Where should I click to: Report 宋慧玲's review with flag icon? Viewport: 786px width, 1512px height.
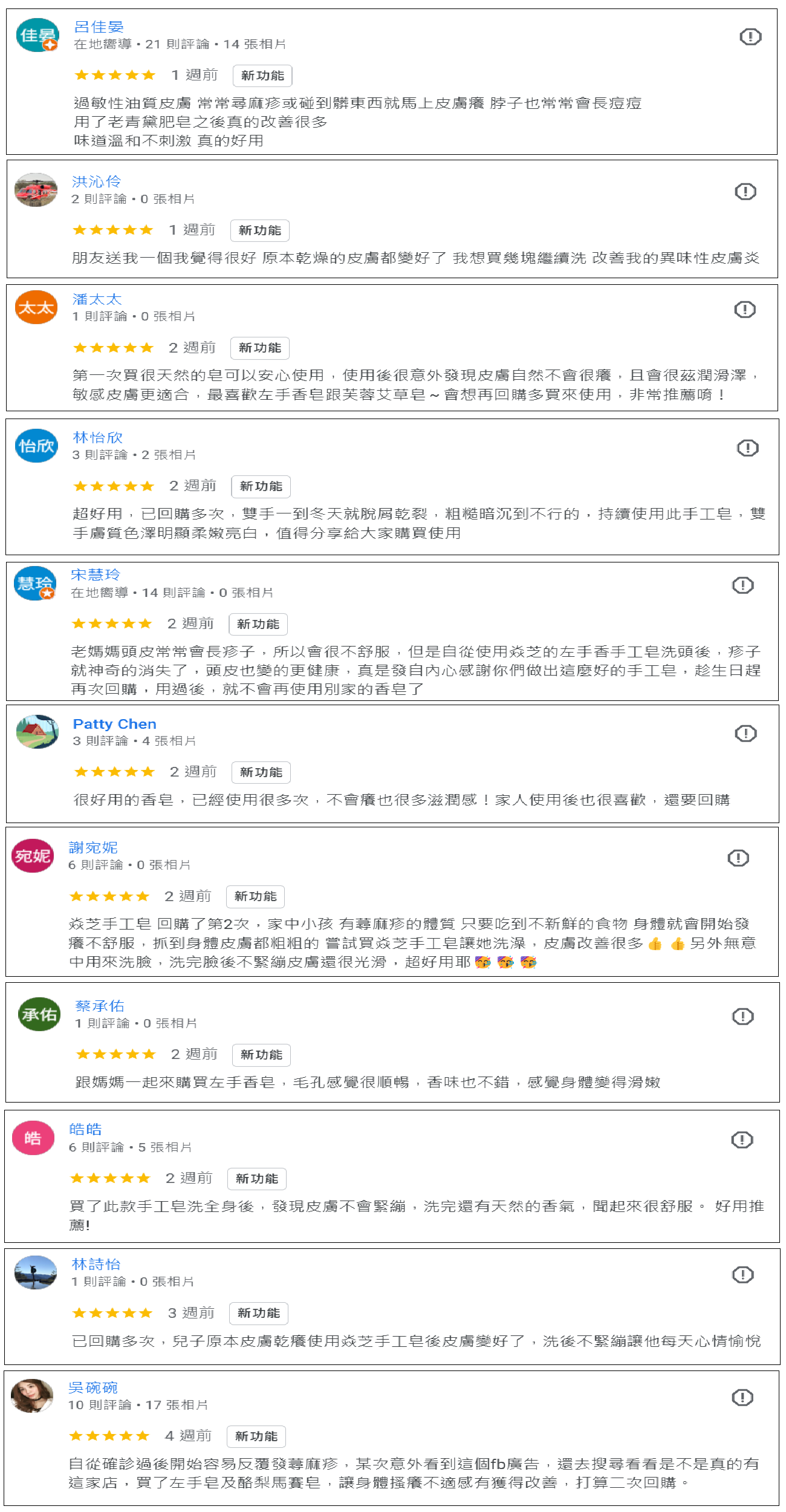pyautogui.click(x=743, y=585)
